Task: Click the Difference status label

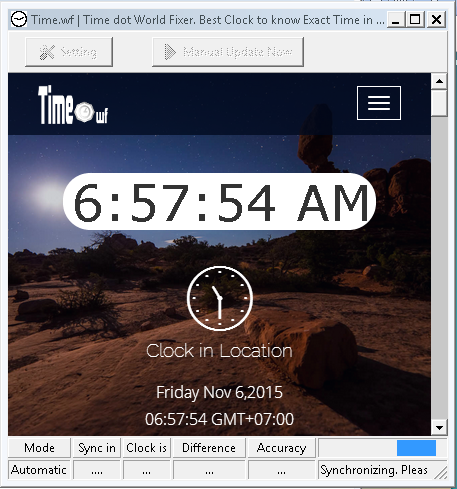Action: pyautogui.click(x=209, y=448)
